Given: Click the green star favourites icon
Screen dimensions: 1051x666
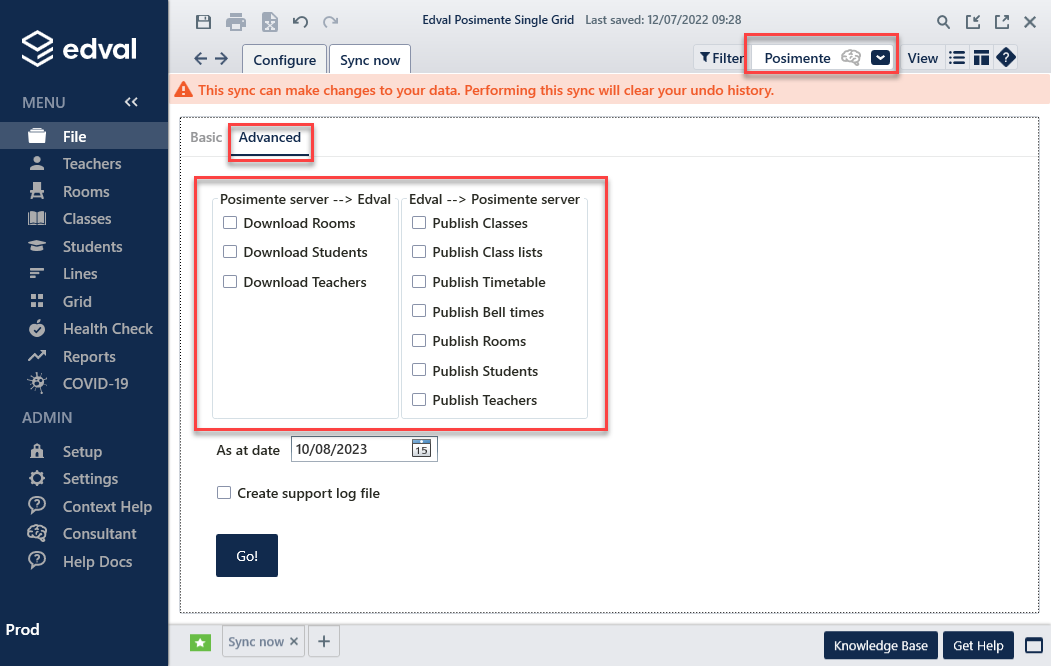Looking at the screenshot, I should click(x=200, y=643).
